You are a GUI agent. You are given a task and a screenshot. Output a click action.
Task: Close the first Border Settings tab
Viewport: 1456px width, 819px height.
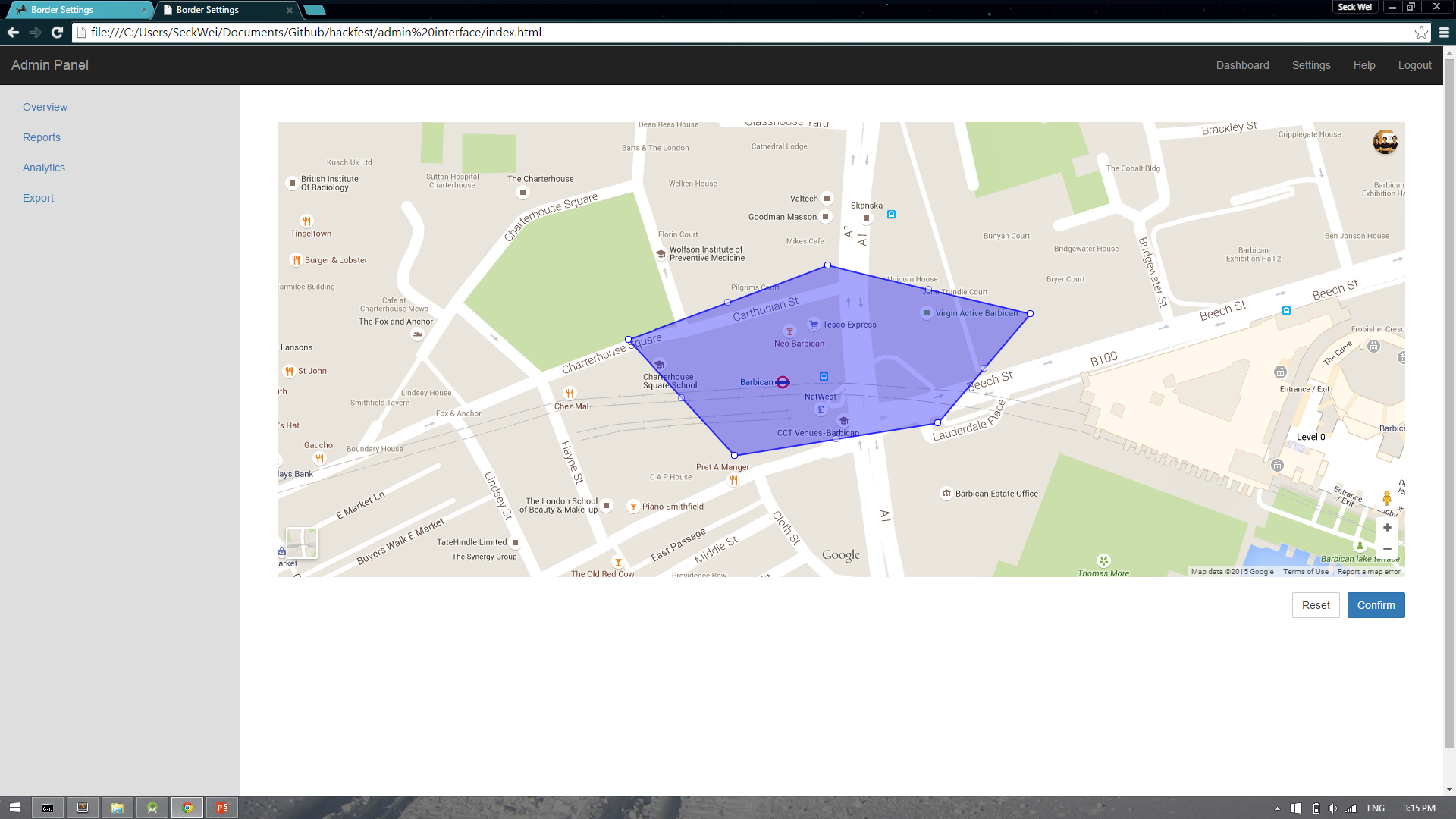(x=143, y=10)
